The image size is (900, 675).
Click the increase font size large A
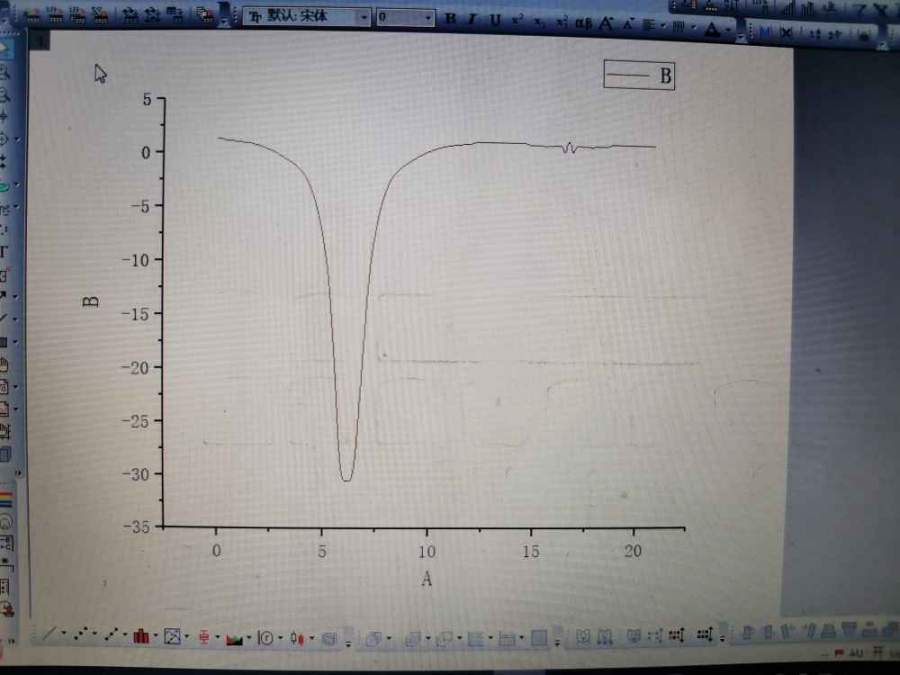point(606,24)
